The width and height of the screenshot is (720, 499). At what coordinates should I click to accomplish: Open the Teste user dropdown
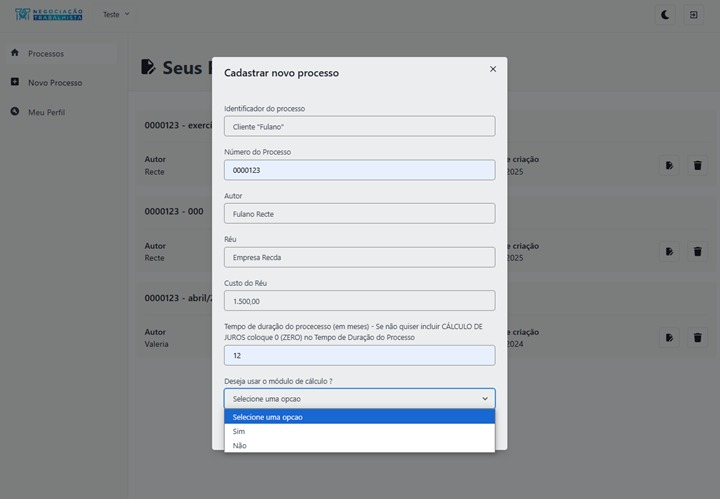tap(116, 15)
